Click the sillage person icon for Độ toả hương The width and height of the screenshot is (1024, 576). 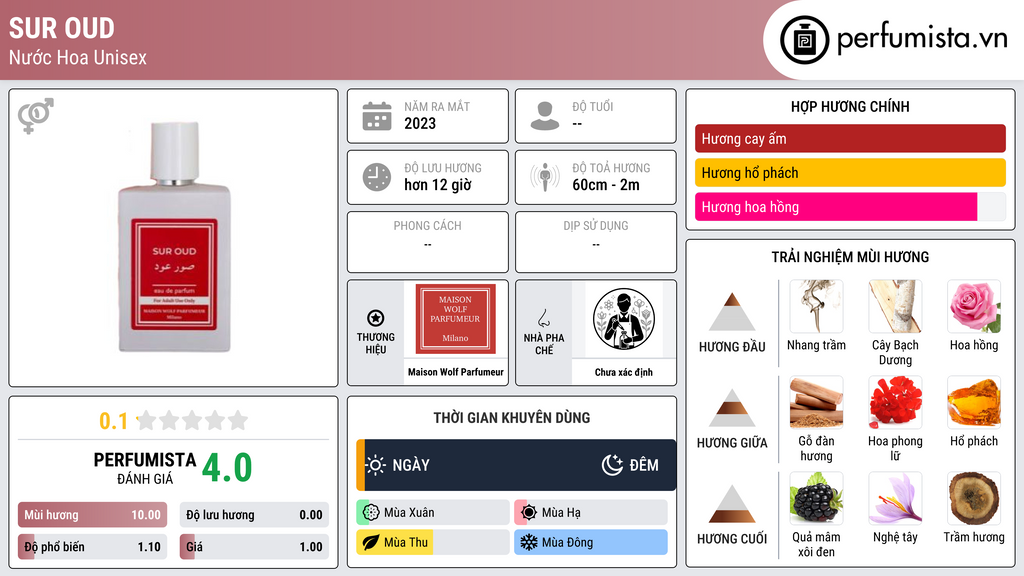coord(545,177)
